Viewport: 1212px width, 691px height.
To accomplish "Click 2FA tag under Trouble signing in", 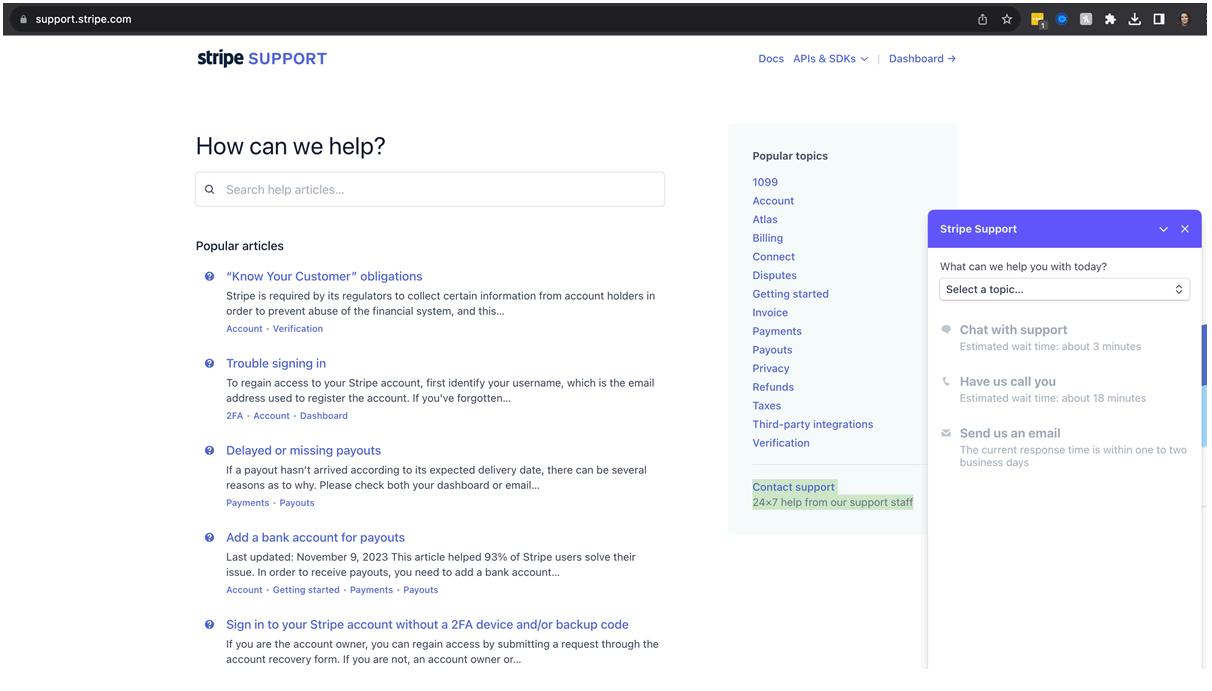I will tap(234, 416).
